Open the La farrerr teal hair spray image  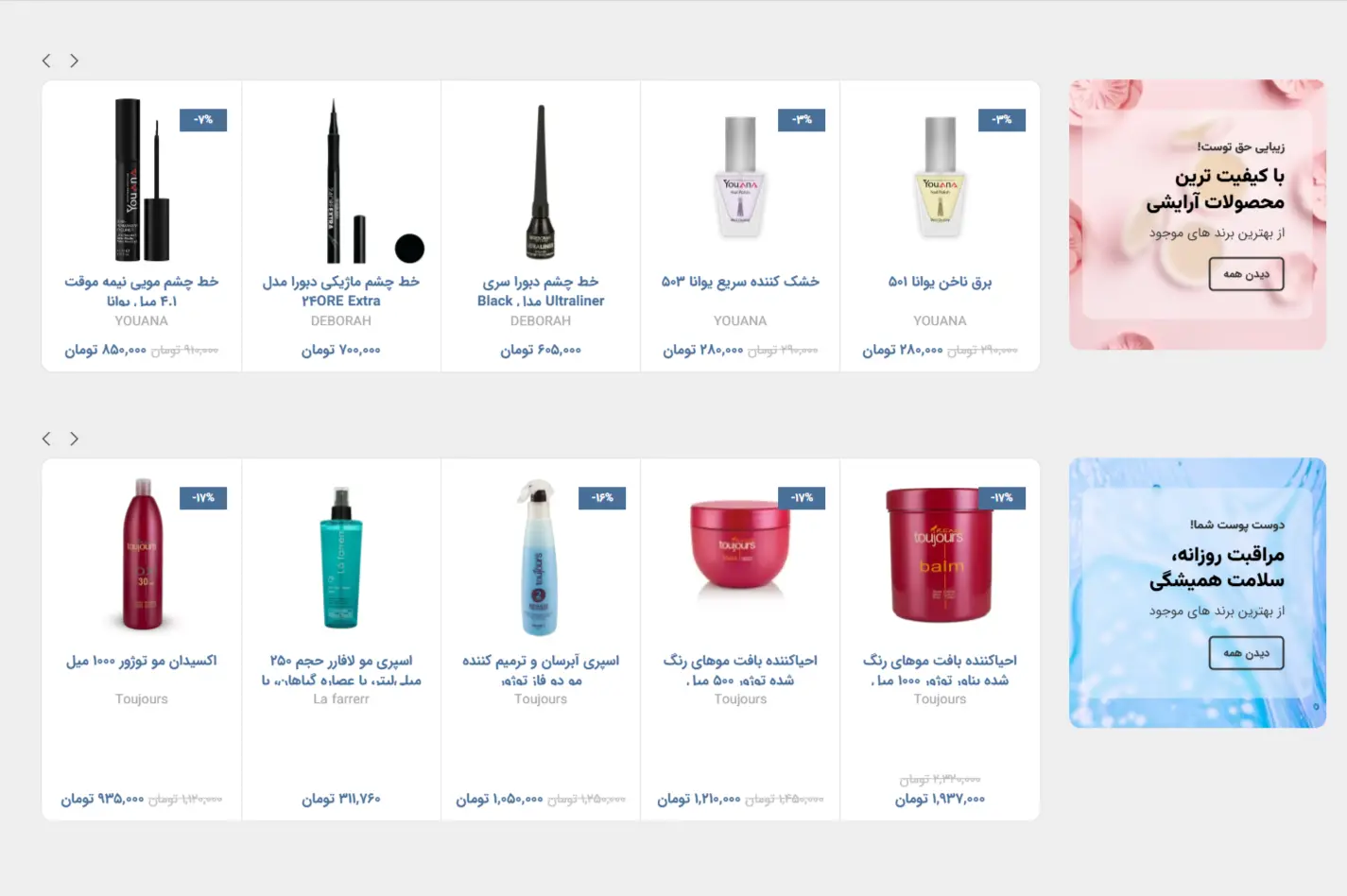tap(341, 558)
